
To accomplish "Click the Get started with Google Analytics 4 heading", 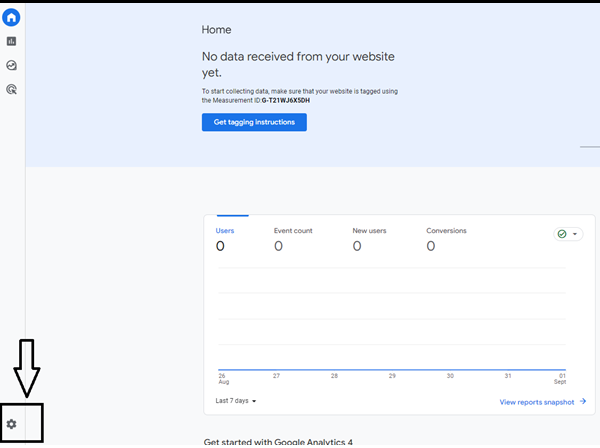I will click(x=278, y=441).
